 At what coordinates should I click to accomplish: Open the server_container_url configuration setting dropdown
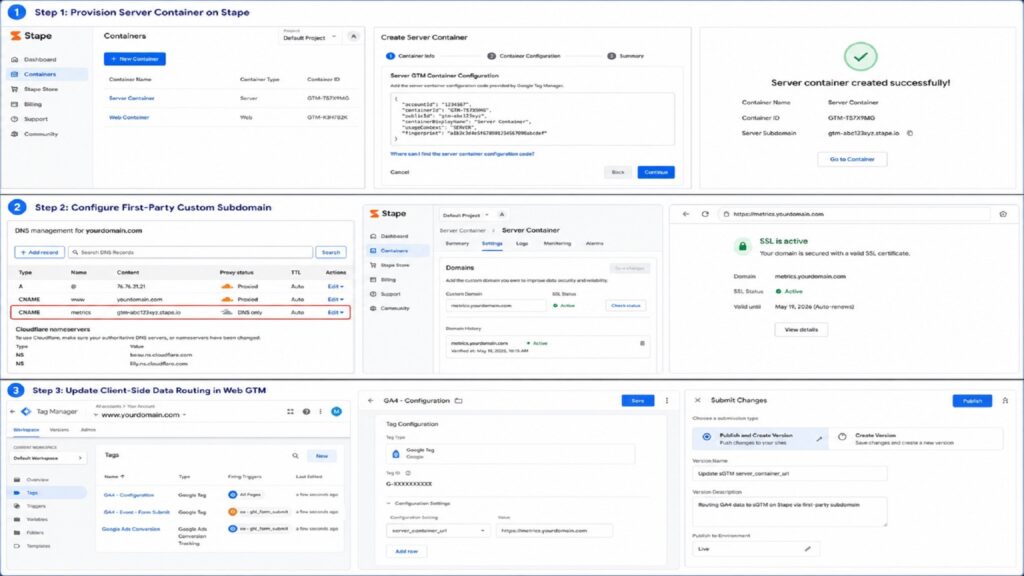[x=437, y=531]
